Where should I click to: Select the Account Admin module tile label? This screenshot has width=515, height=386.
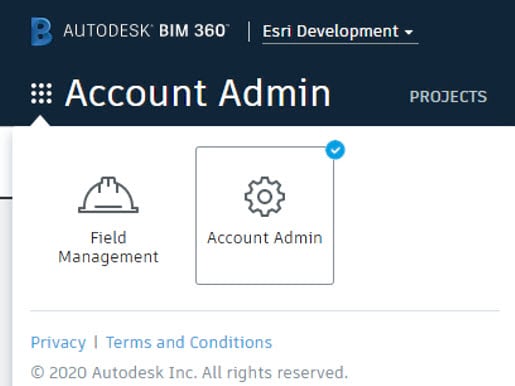tap(265, 238)
